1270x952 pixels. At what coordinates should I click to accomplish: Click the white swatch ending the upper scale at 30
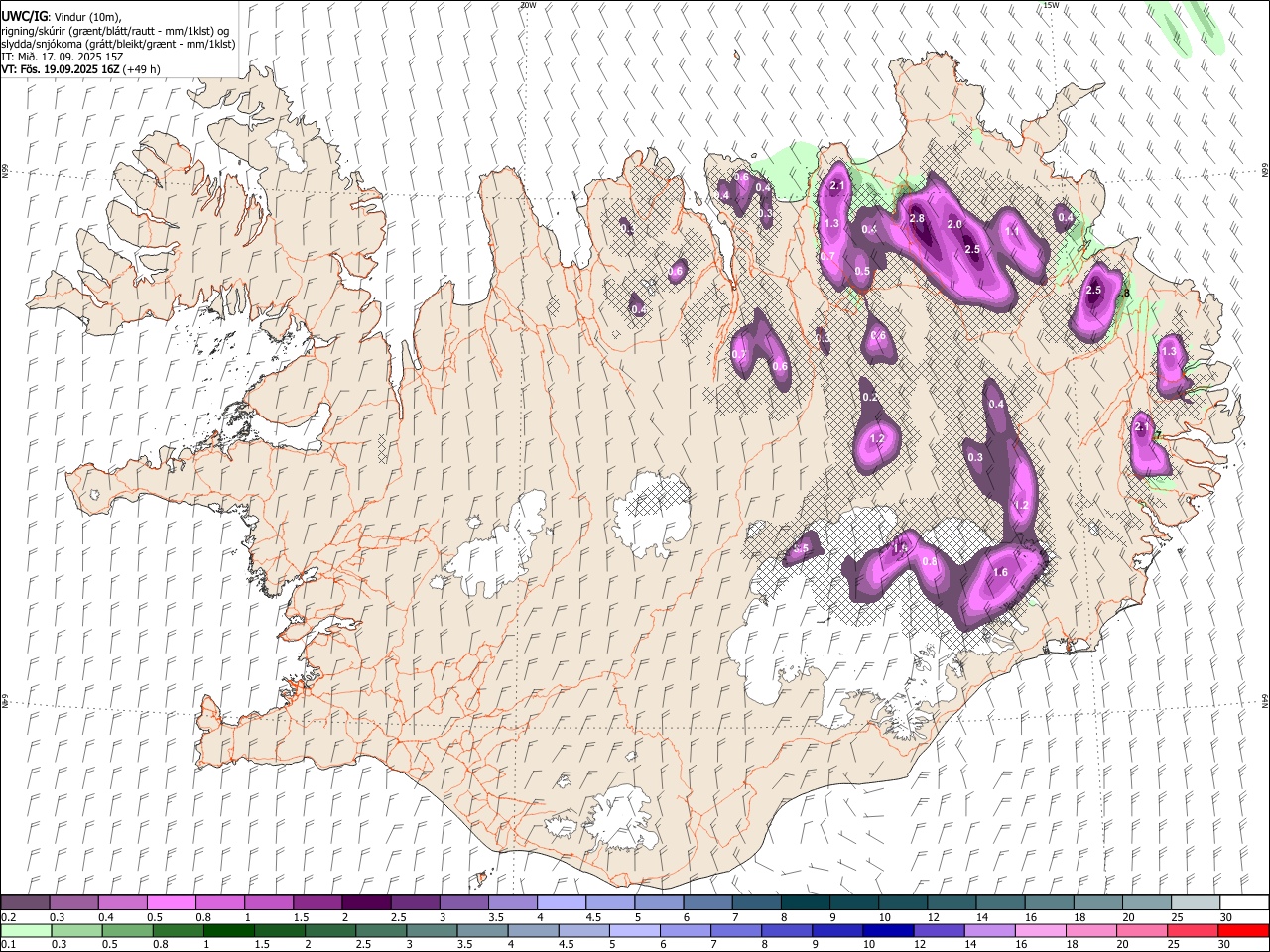tap(1244, 903)
